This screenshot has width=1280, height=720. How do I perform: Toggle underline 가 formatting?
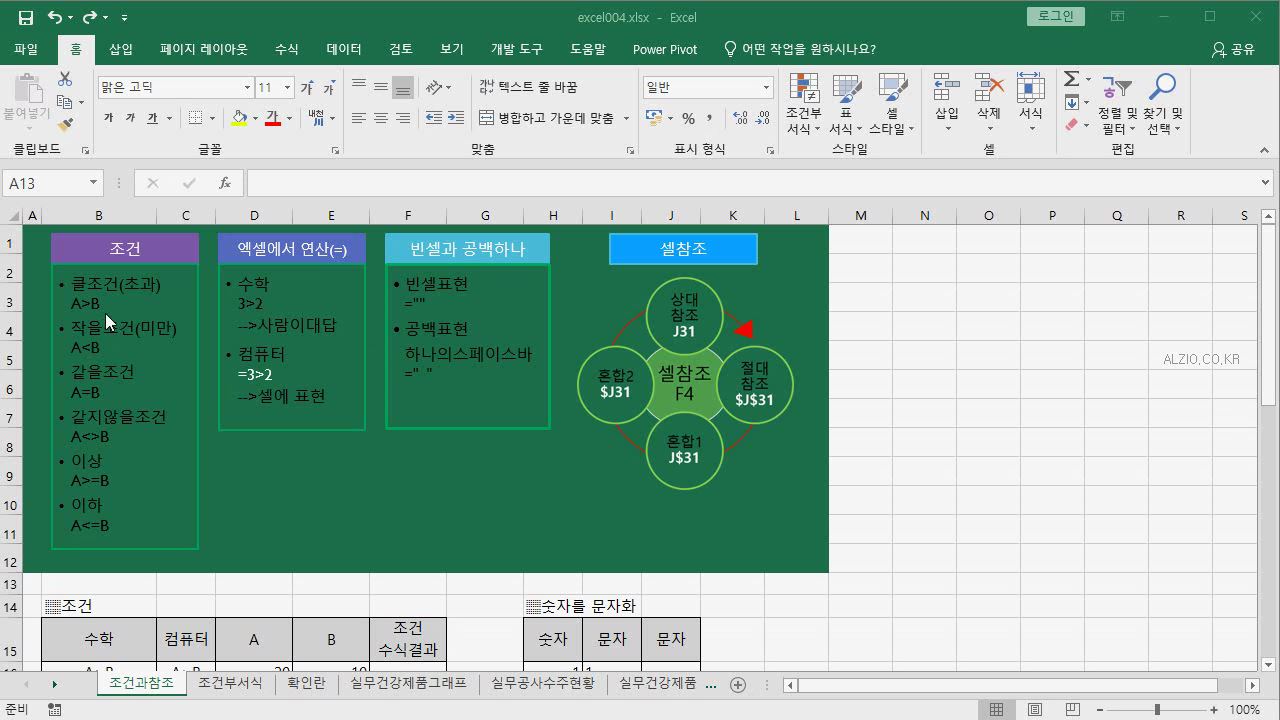click(x=153, y=118)
